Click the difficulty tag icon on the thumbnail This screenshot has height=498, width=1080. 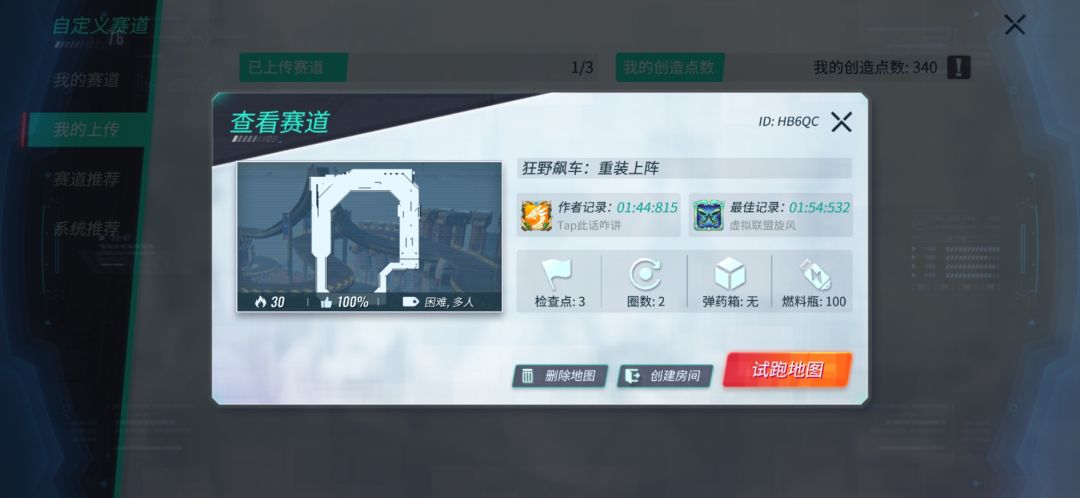tap(411, 302)
